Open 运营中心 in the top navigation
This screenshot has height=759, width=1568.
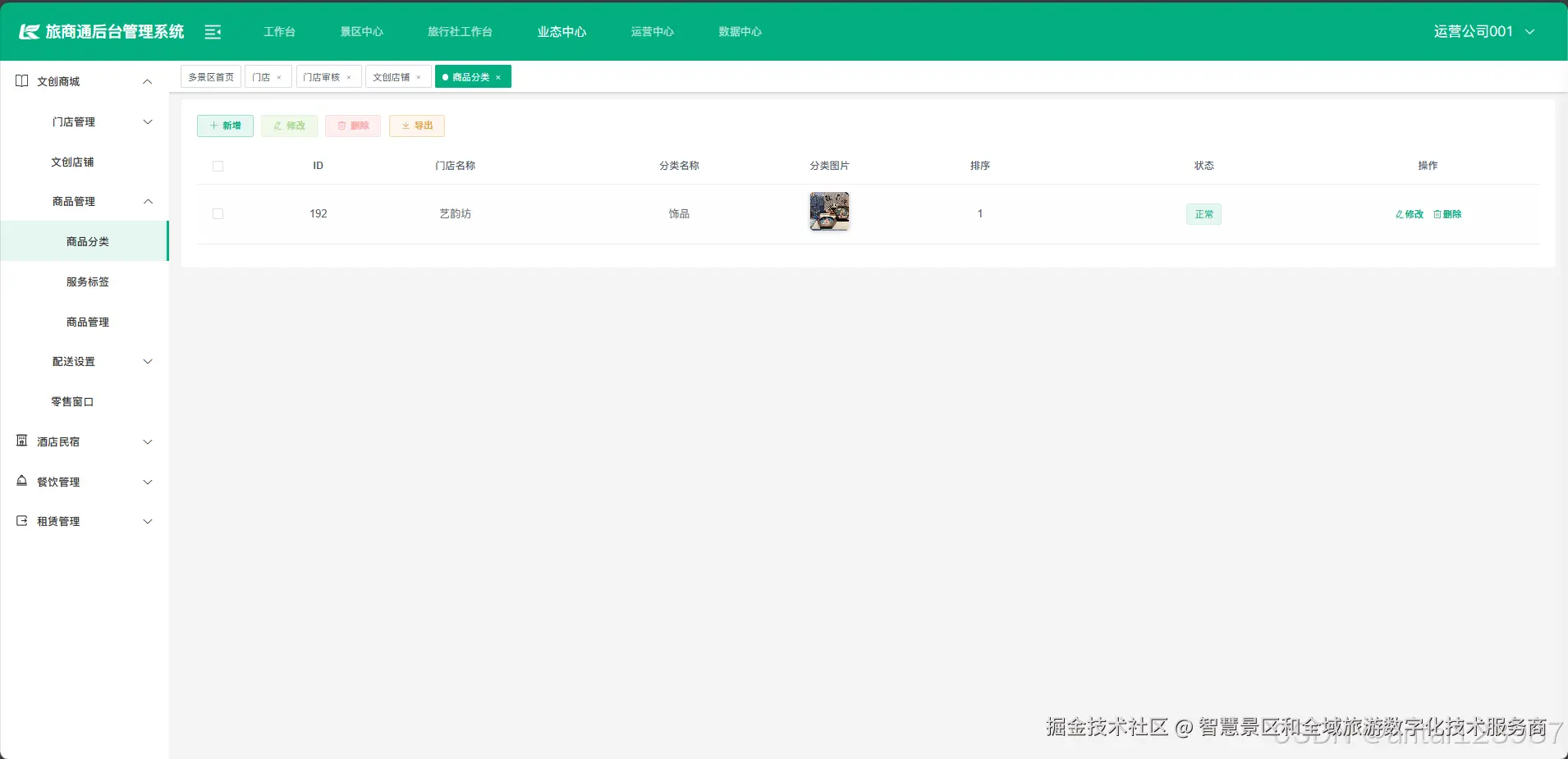coord(653,31)
